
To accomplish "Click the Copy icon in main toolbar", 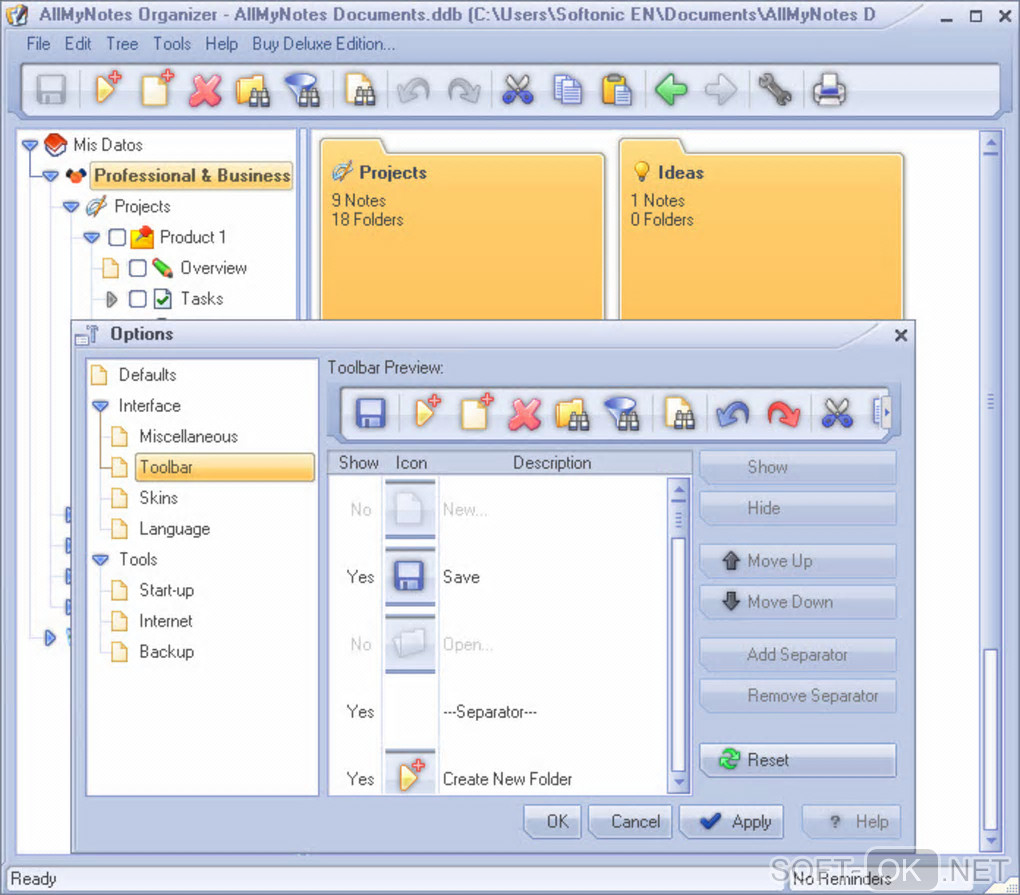I will point(567,90).
